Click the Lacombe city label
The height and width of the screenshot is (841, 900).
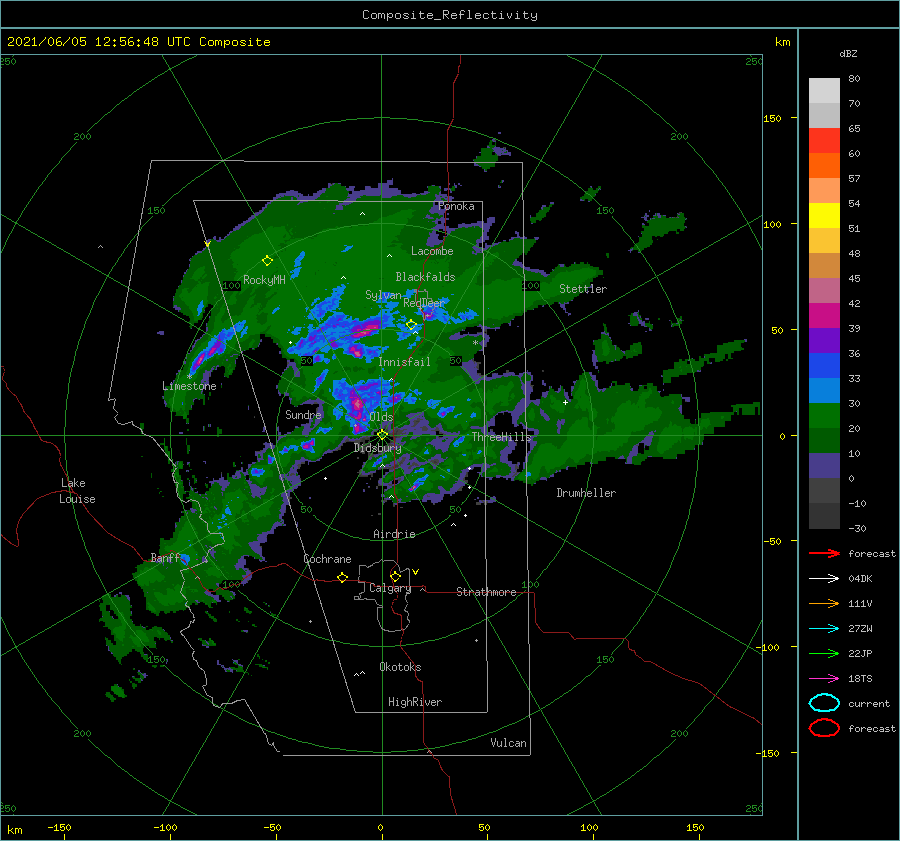432,251
